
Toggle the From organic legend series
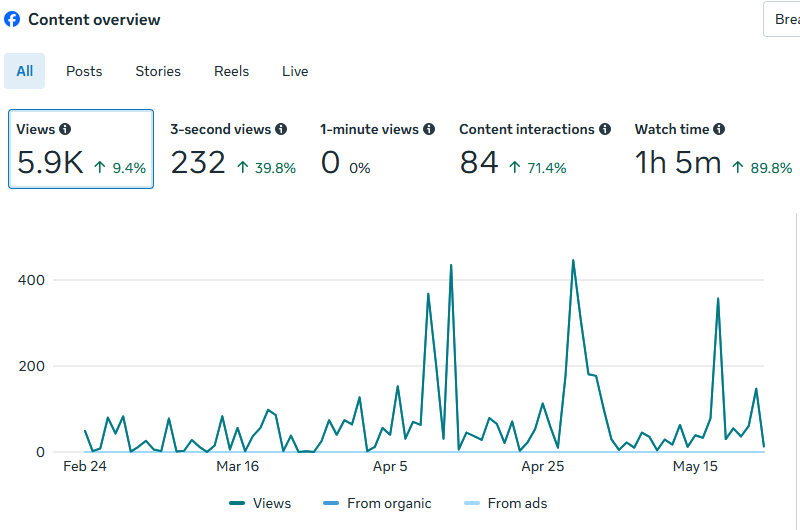(377, 503)
